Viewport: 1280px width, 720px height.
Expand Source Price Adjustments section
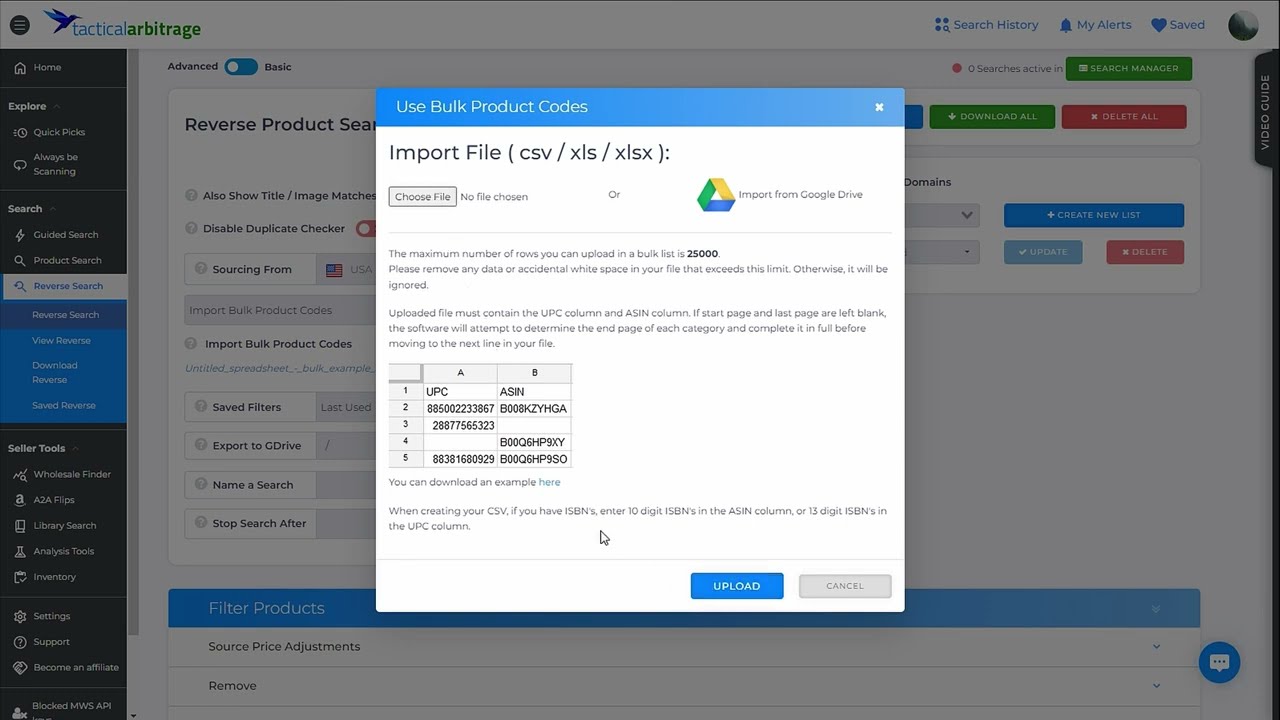684,647
